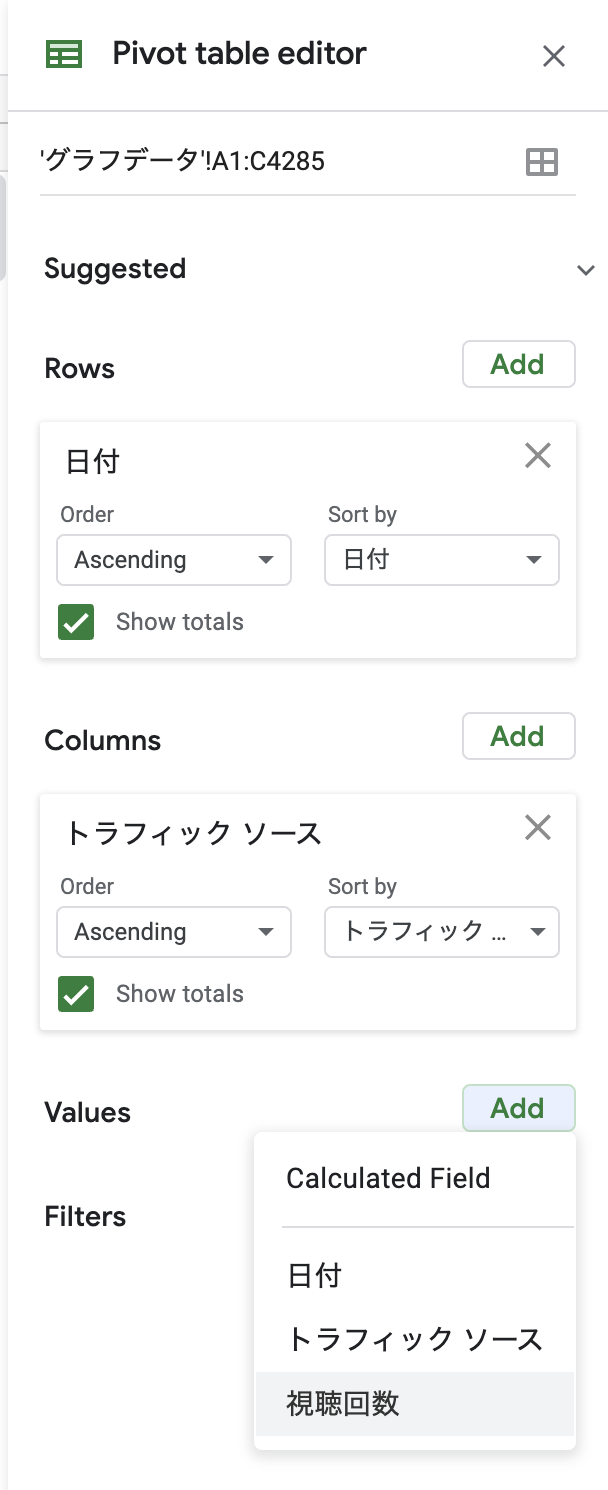Image resolution: width=608 pixels, height=1490 pixels.
Task: Click Add button next to Rows
Action: pyautogui.click(x=518, y=364)
